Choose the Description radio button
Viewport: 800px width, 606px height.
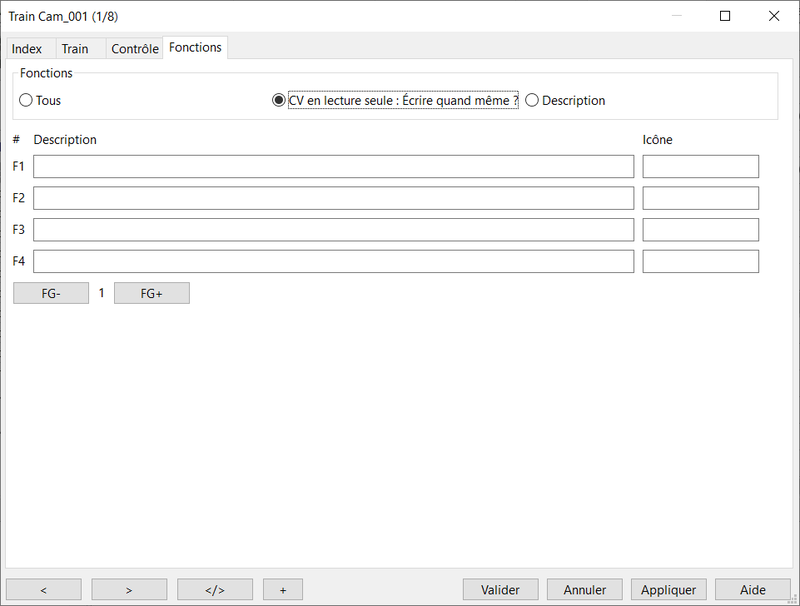coord(532,100)
